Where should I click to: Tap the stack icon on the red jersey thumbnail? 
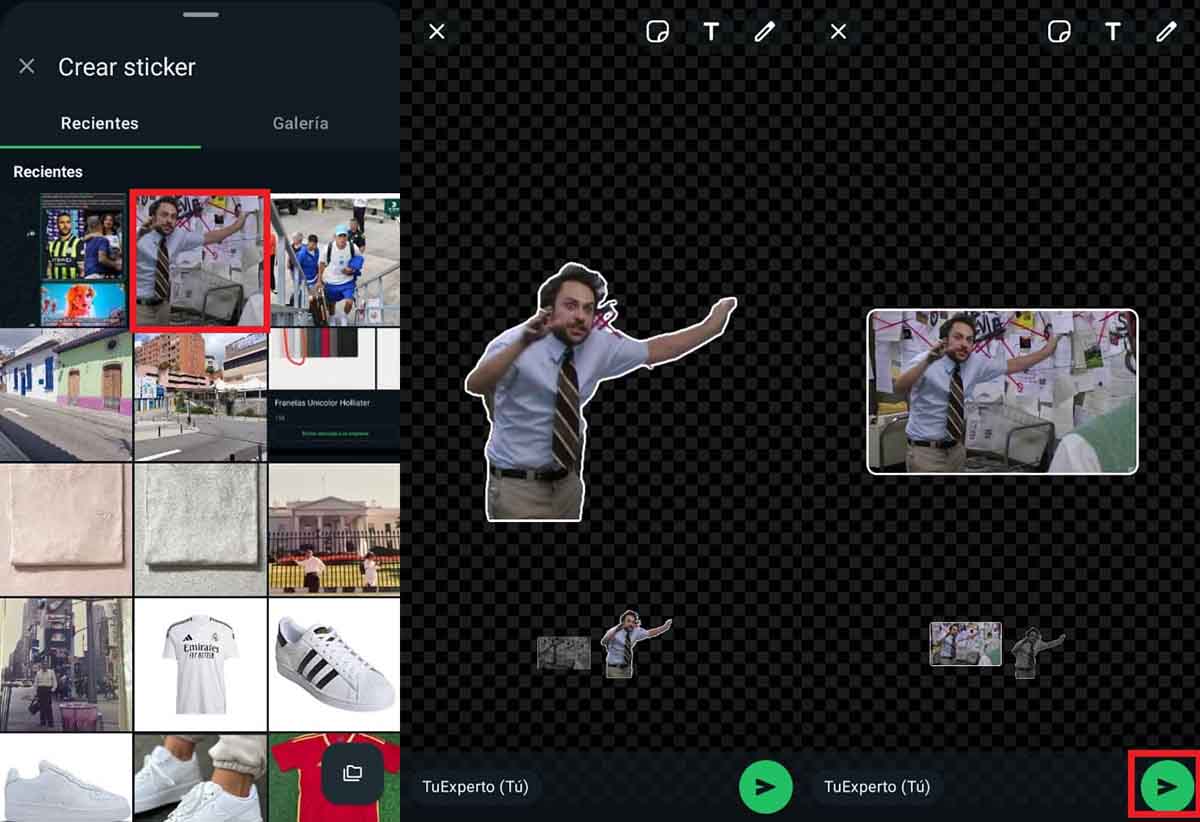(354, 774)
